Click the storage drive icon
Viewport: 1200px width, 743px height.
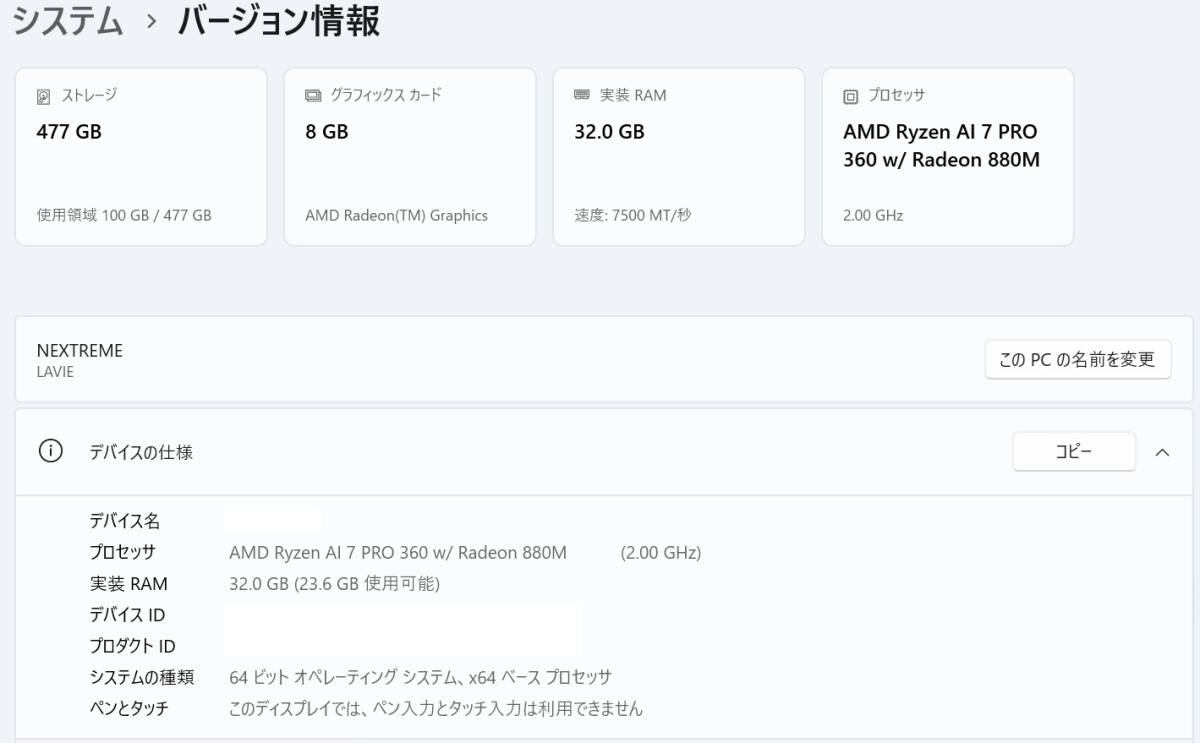pos(43,97)
